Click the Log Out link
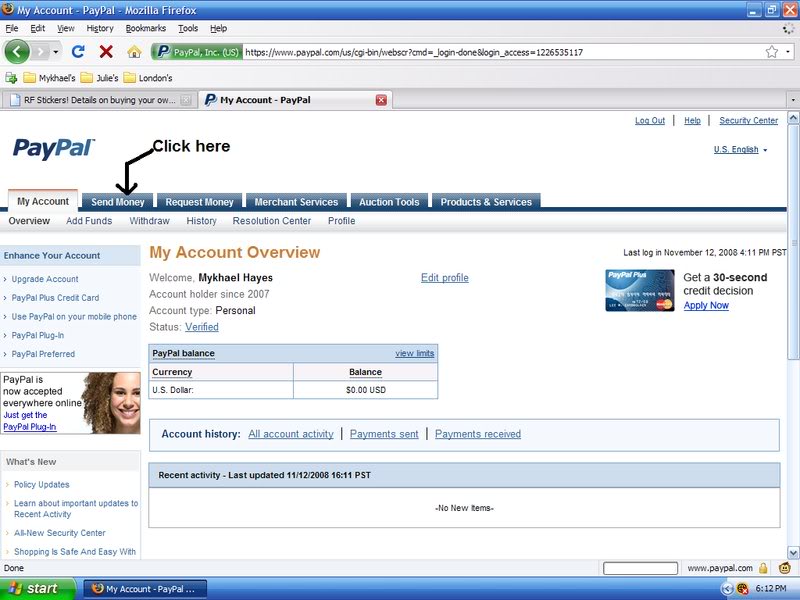The width and height of the screenshot is (800, 600). (649, 121)
